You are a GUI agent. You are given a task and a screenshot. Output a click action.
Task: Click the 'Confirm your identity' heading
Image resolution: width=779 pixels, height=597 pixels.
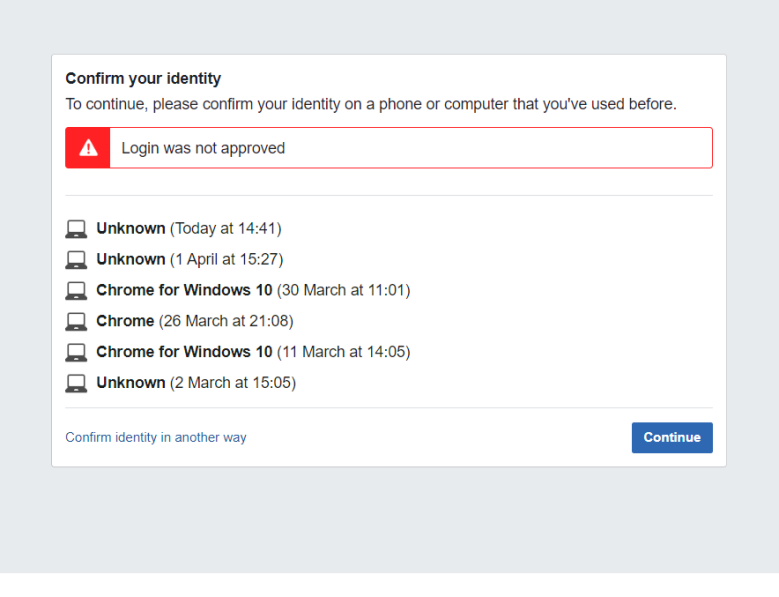pyautogui.click(x=143, y=78)
